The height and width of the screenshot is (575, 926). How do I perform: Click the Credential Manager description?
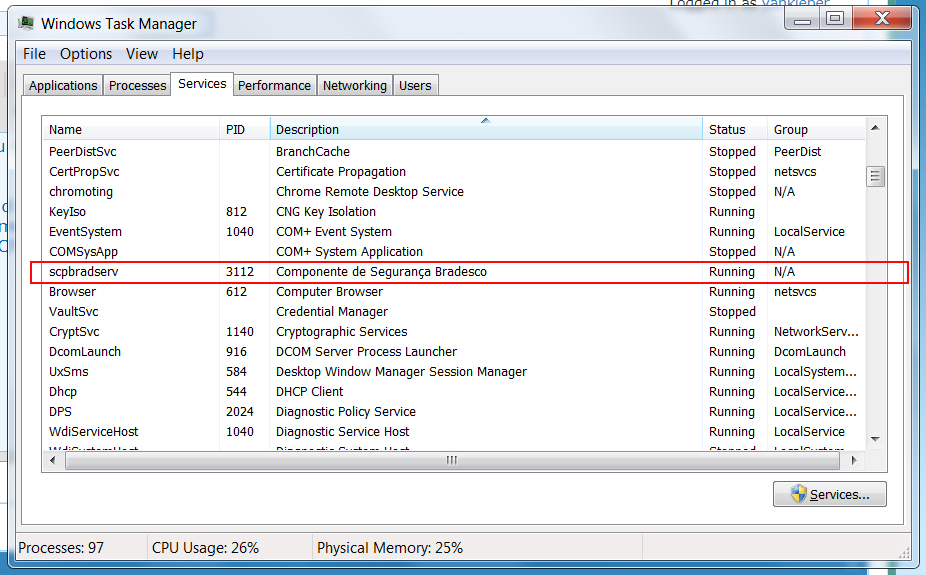pos(332,312)
